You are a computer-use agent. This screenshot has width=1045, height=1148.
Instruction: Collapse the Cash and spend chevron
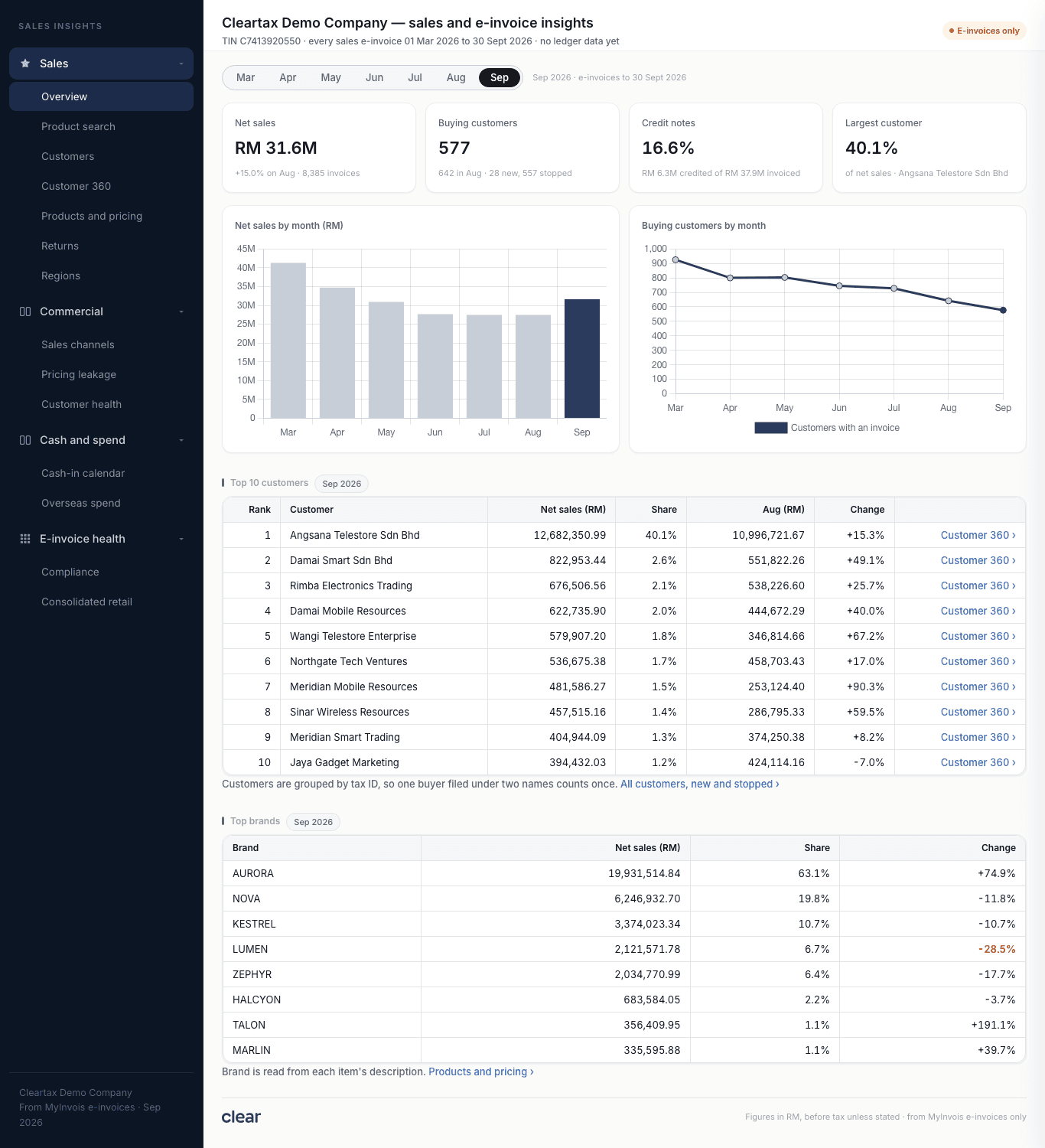coord(181,440)
